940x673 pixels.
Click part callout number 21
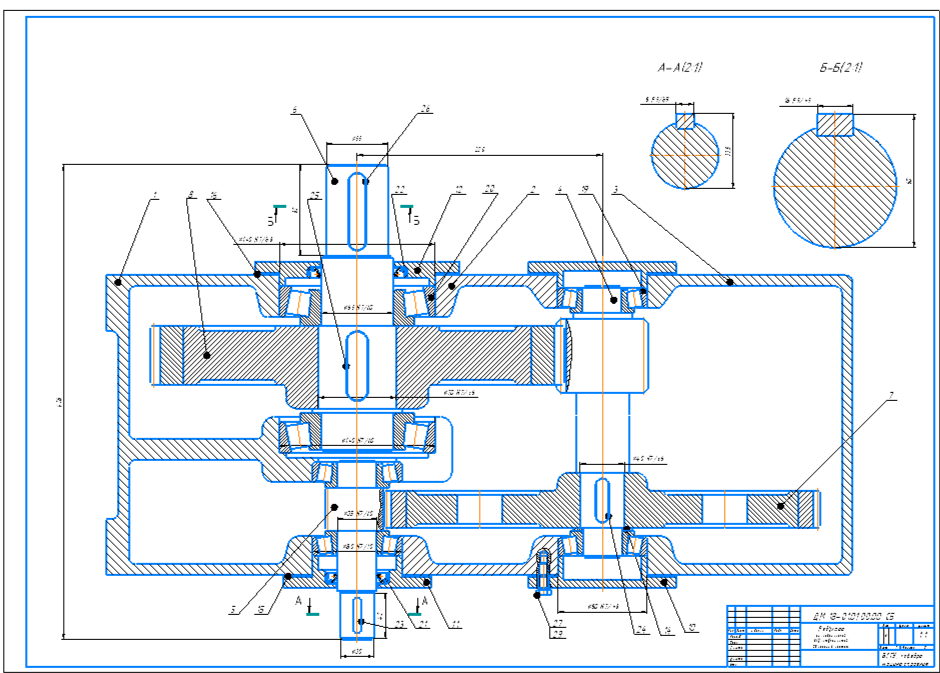(x=424, y=624)
